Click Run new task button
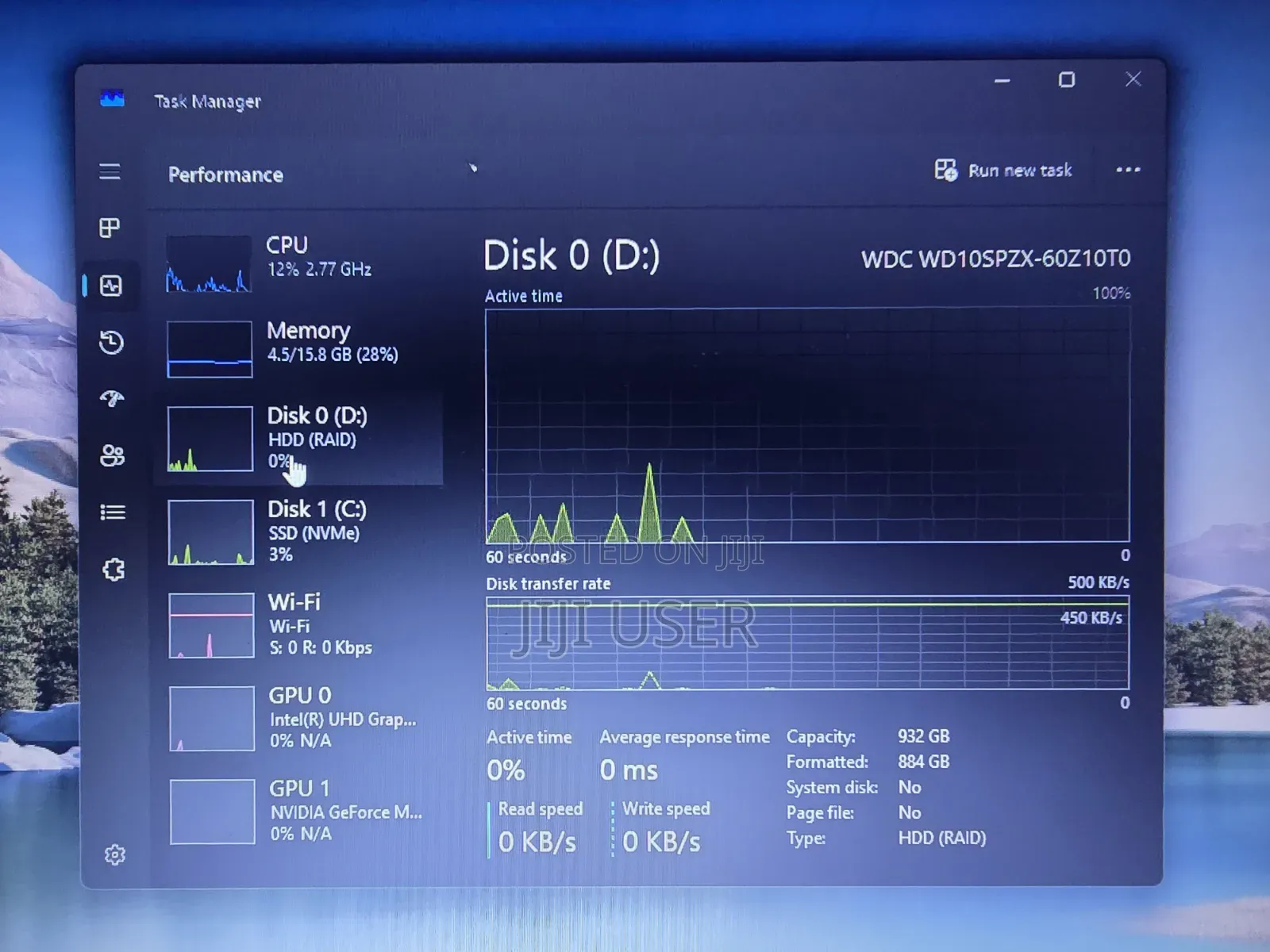Viewport: 1270px width, 952px height. tap(1003, 170)
